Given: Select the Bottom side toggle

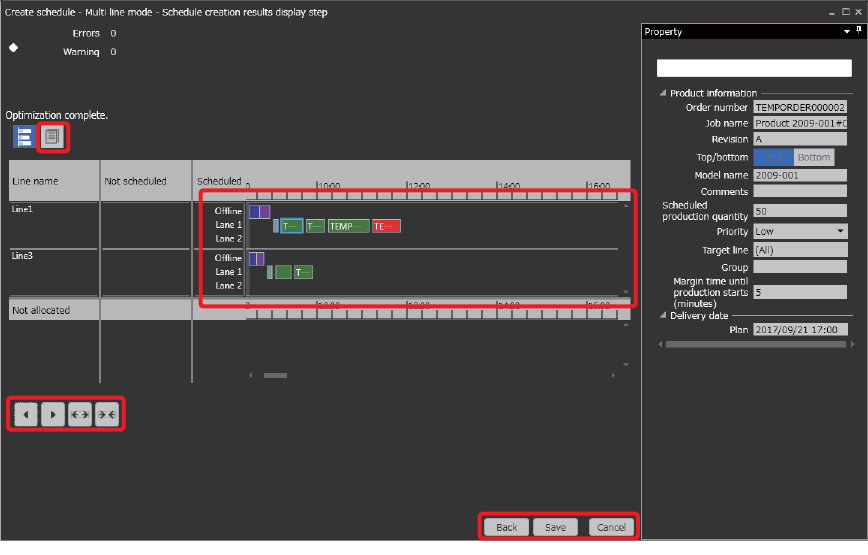Looking at the screenshot, I should [x=814, y=157].
